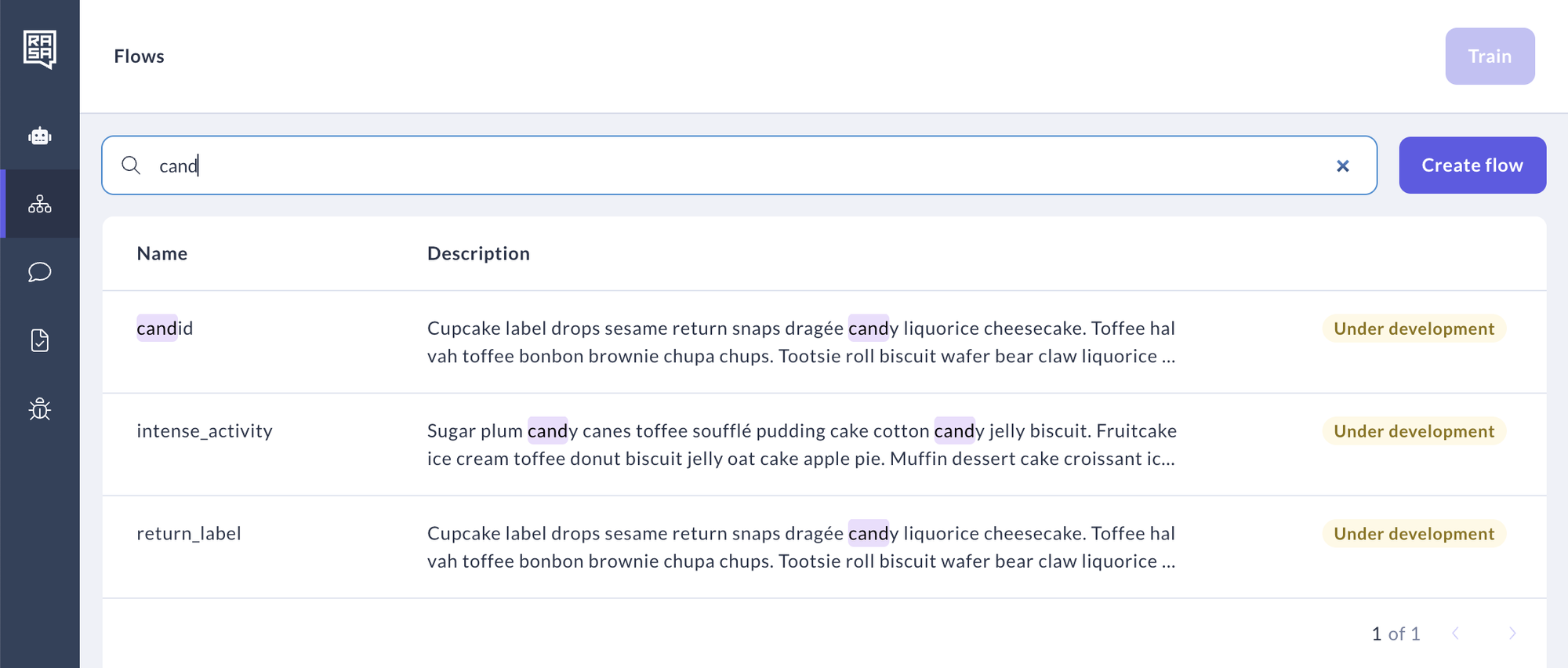The image size is (1568, 668).
Task: Open the assistant robot icon in sidebar
Action: (x=40, y=136)
